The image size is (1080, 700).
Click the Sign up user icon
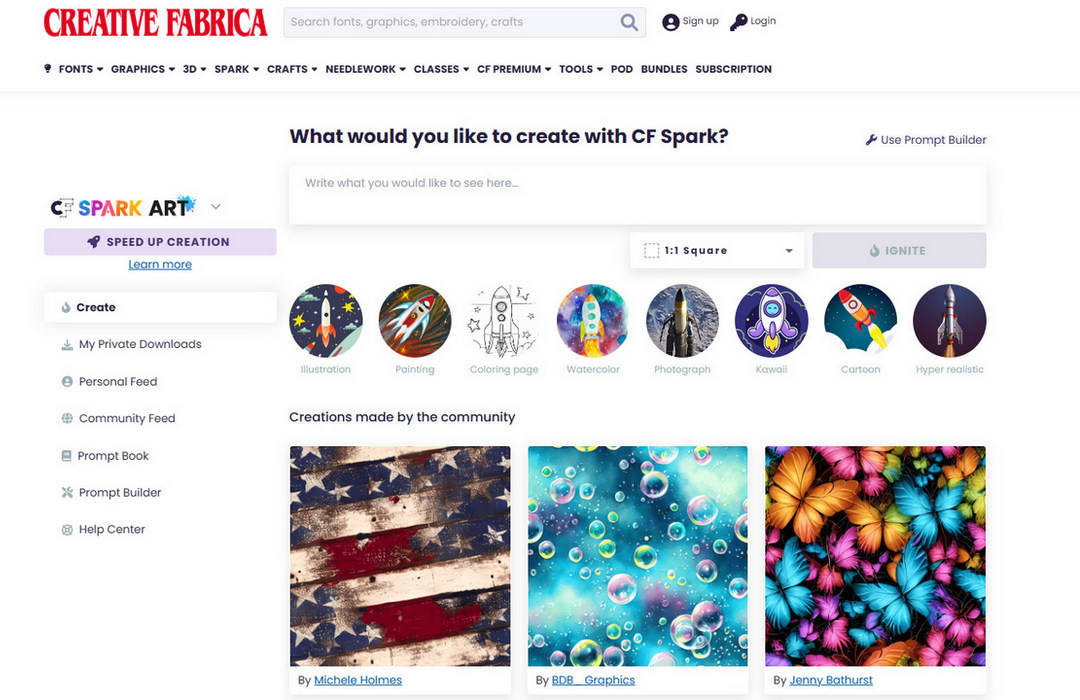pos(670,22)
